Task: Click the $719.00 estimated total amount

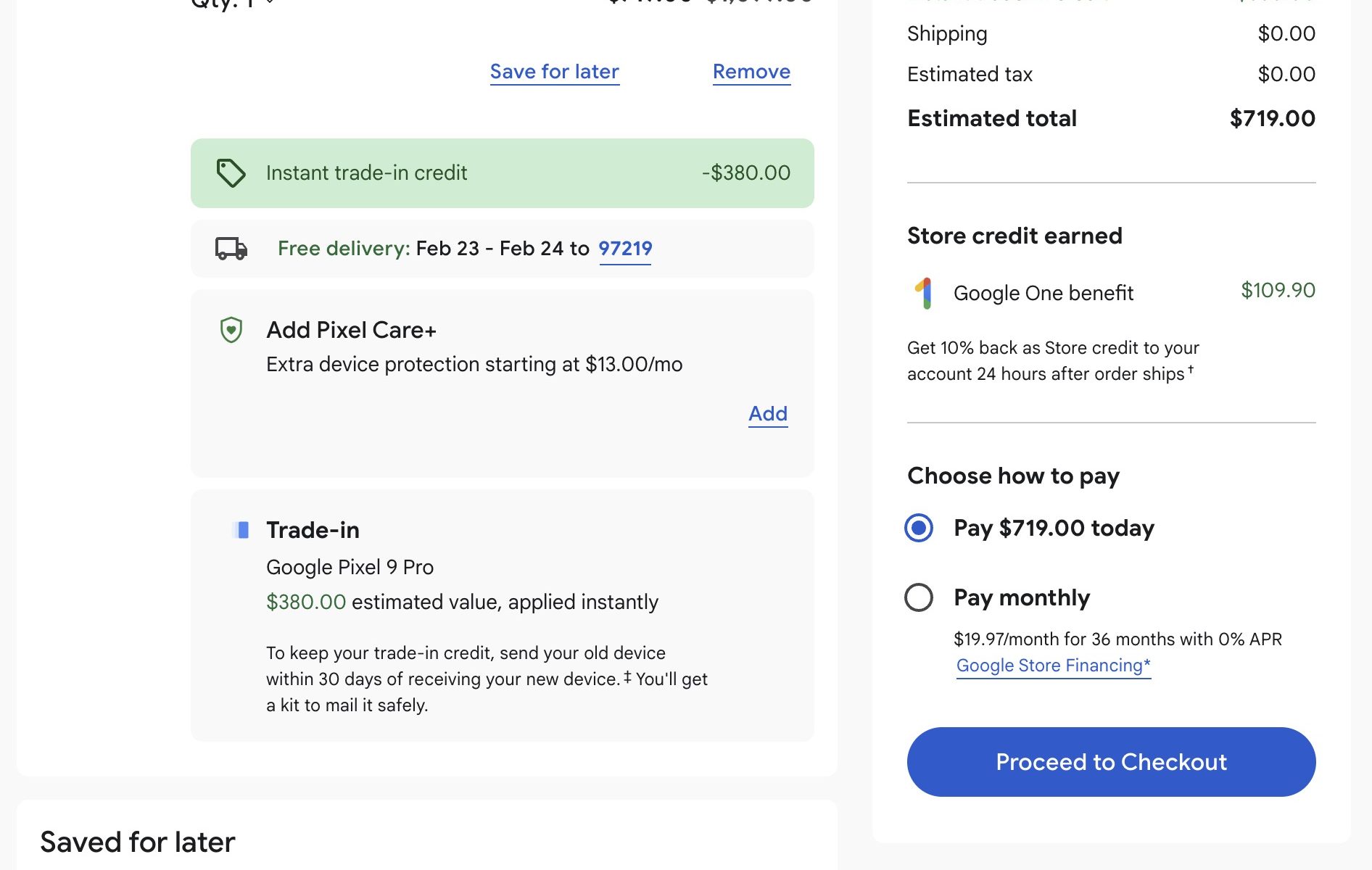Action: pos(1272,118)
